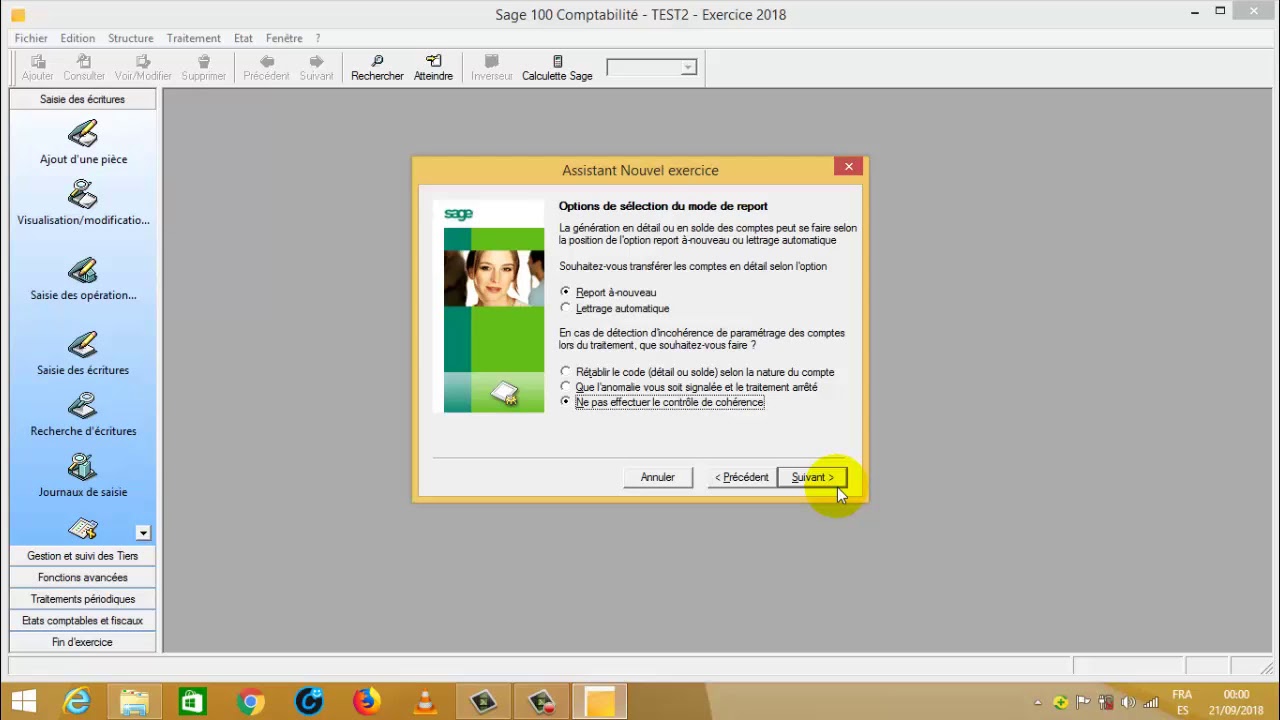Close the Assistant Nouvel exercice dialog
Image resolution: width=1280 pixels, height=720 pixels.
pos(848,167)
